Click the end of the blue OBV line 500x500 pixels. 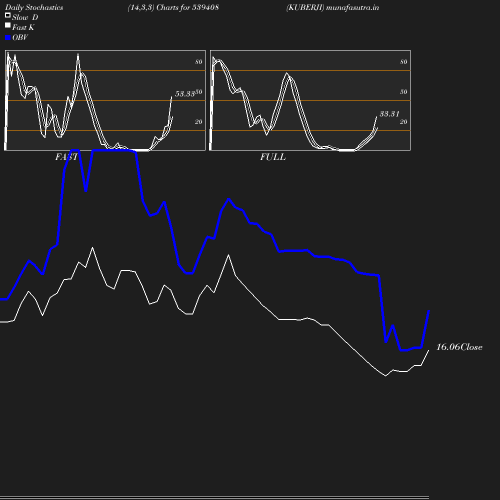click(429, 311)
